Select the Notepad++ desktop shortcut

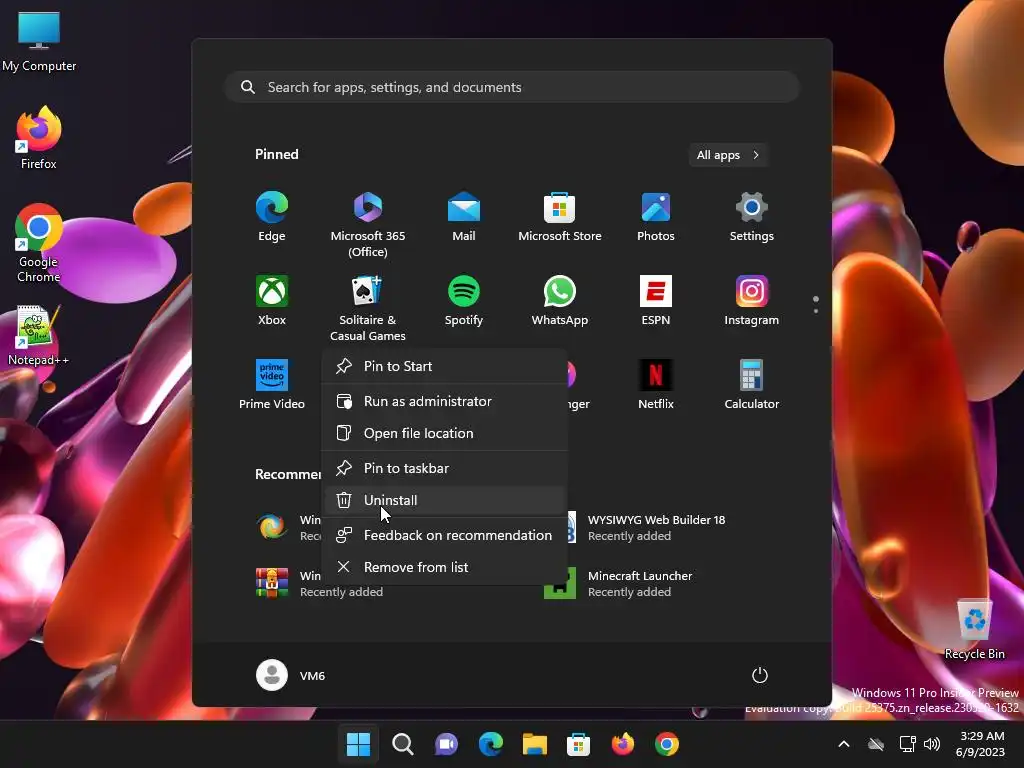(x=39, y=336)
